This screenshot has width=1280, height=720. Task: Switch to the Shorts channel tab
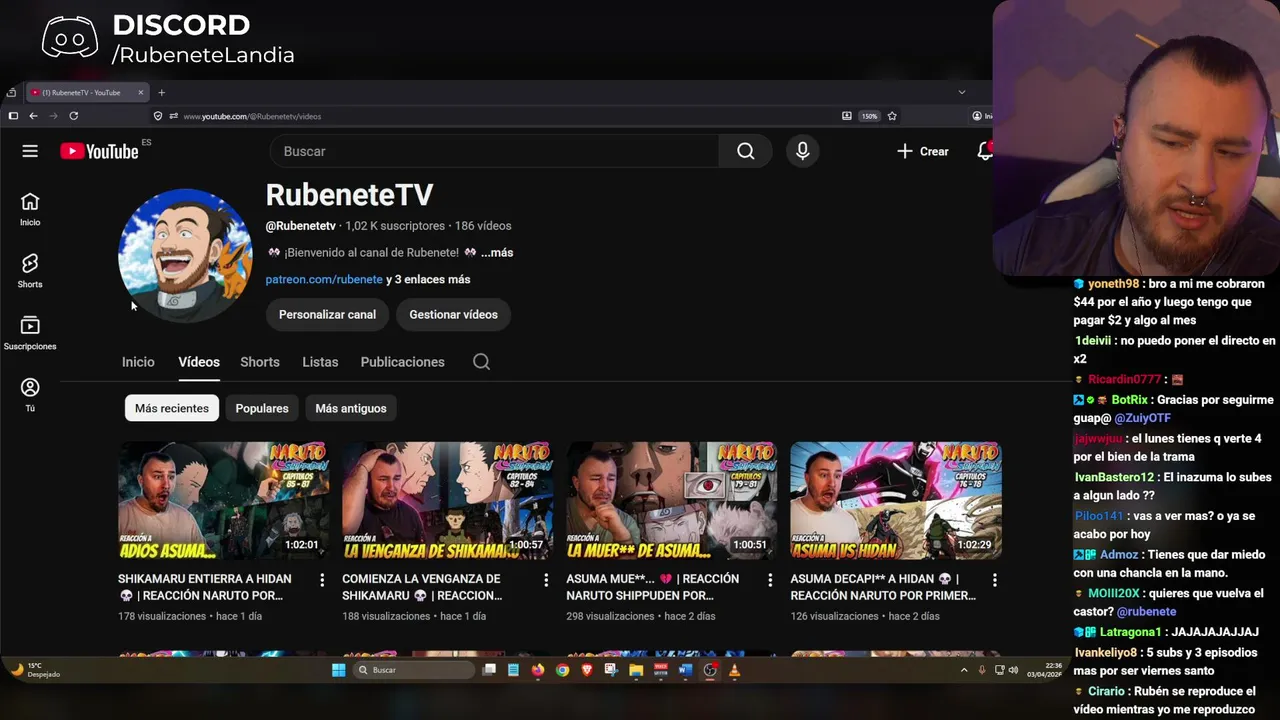[260, 362]
